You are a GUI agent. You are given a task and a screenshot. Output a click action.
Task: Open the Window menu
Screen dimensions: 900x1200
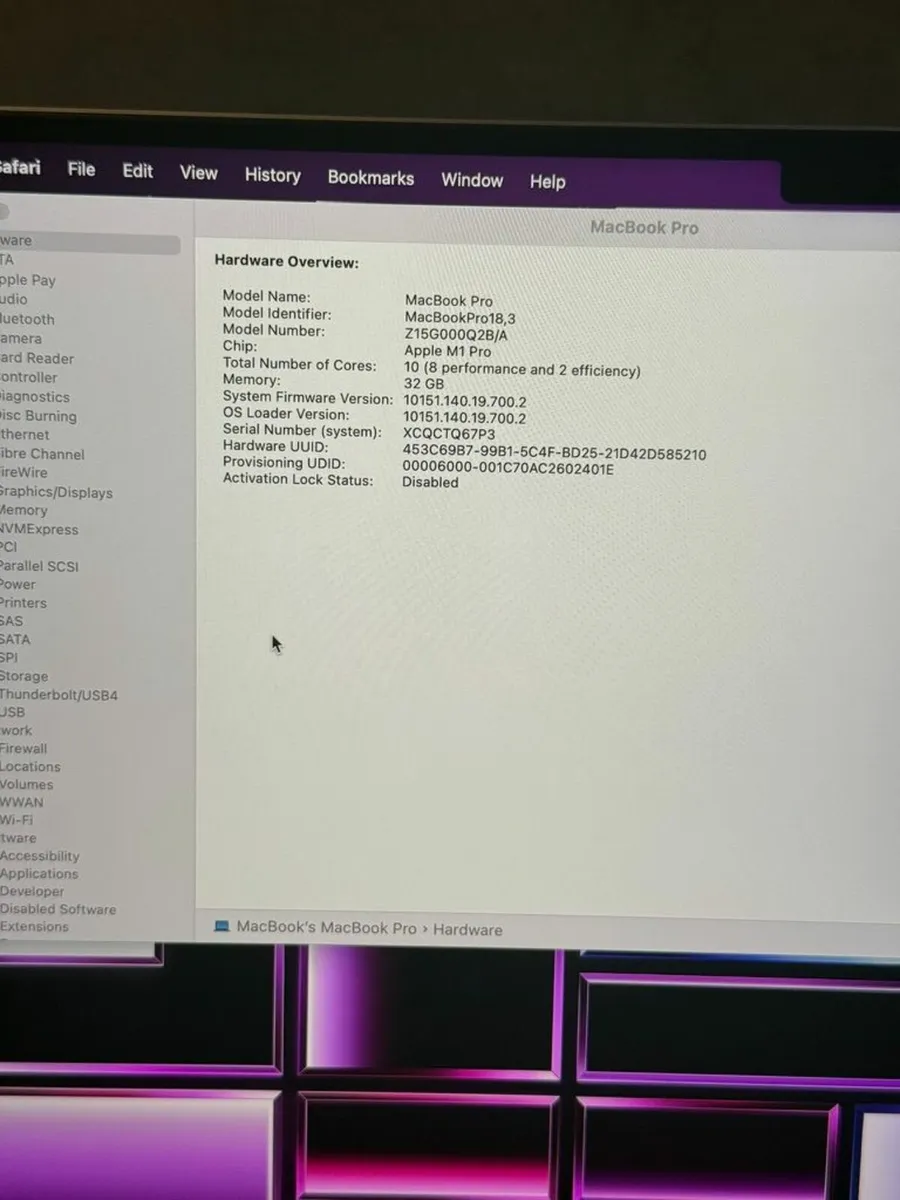pyautogui.click(x=471, y=180)
